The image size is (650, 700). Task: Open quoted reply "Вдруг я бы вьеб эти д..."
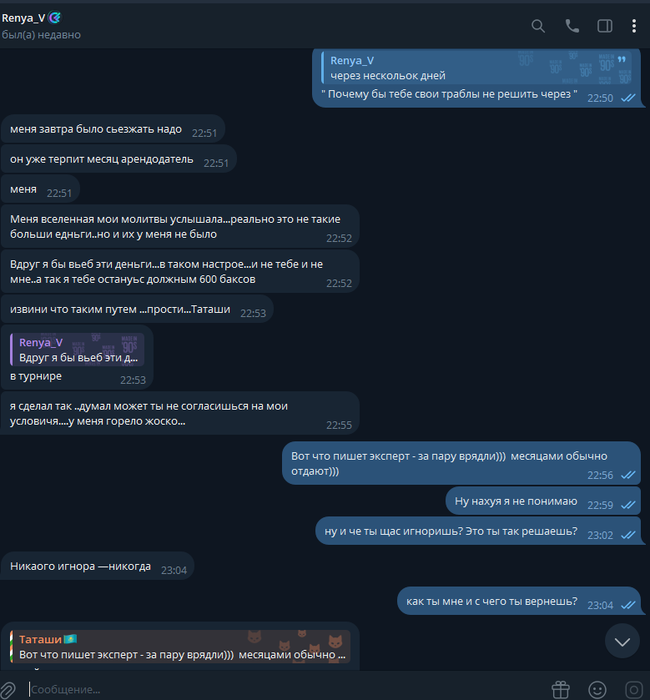click(77, 350)
